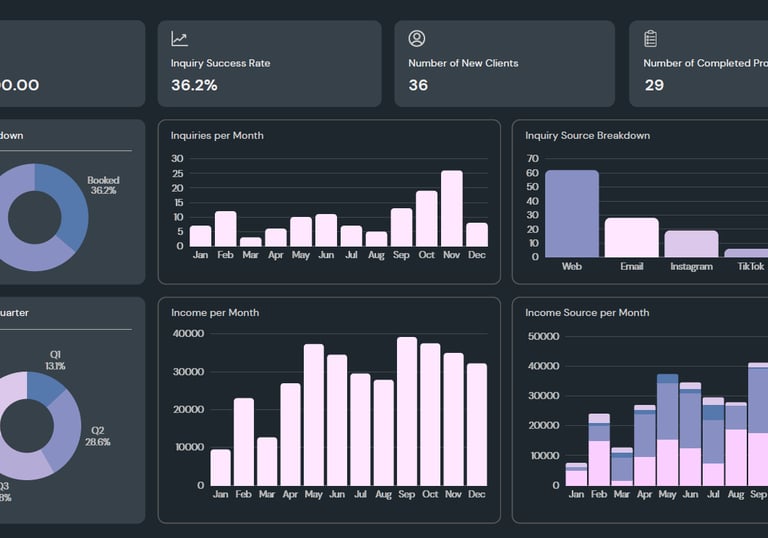Click the Inquiries per Month chart title
Image resolution: width=768 pixels, height=538 pixels.
(217, 135)
